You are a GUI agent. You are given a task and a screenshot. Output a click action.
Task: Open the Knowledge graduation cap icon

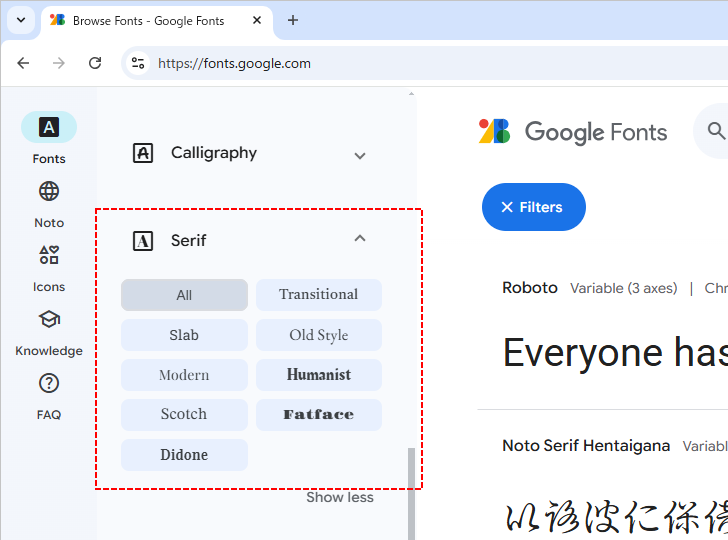pos(49,319)
